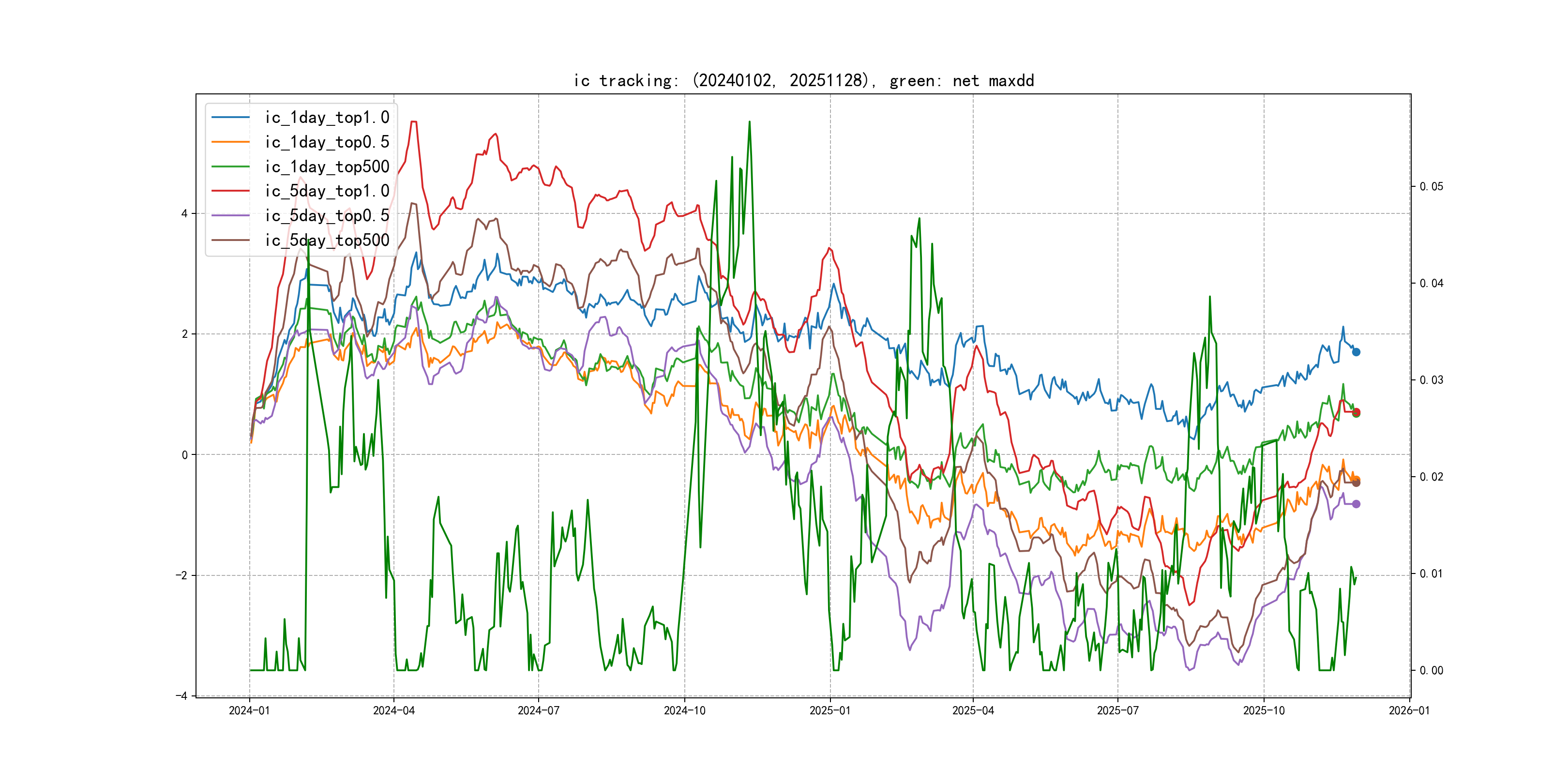Click the purple end-point dot marker
Viewport: 1568px width, 784px height.
point(1356,504)
